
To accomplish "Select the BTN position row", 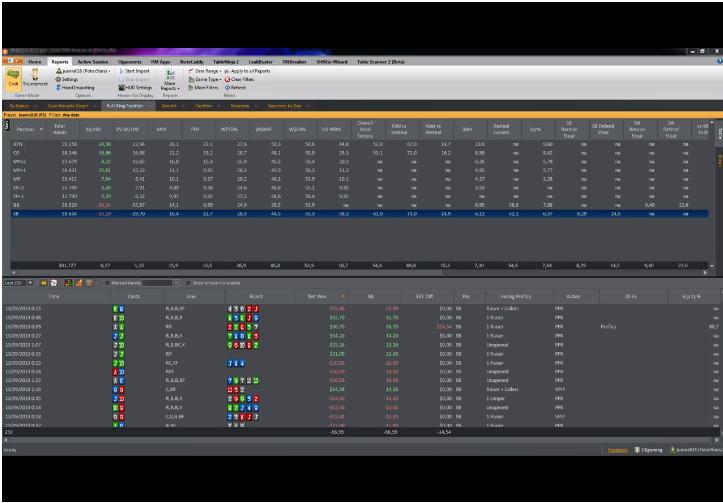I will coord(360,144).
